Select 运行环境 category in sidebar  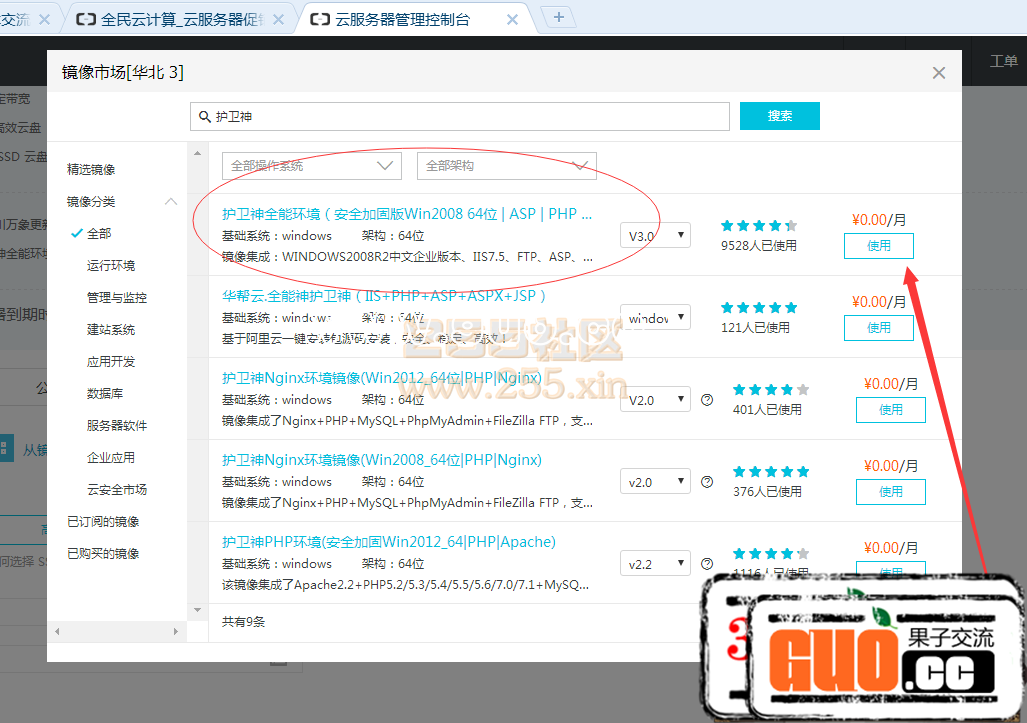(111, 266)
